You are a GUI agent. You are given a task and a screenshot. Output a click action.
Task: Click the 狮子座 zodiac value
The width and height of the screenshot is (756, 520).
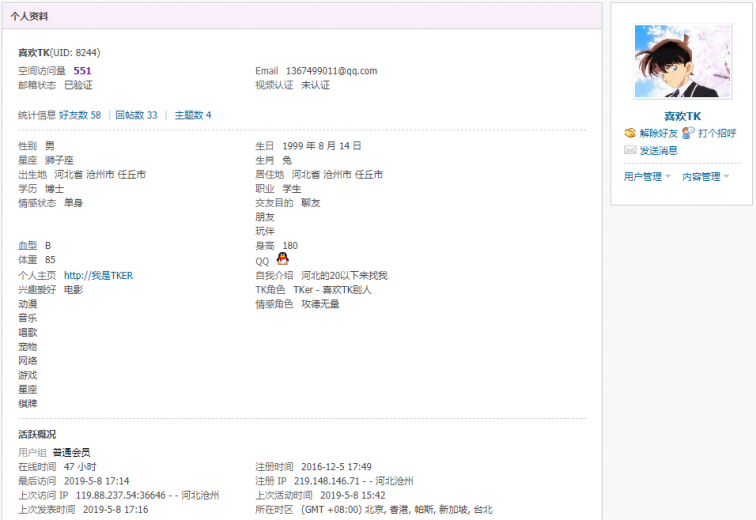click(59, 160)
